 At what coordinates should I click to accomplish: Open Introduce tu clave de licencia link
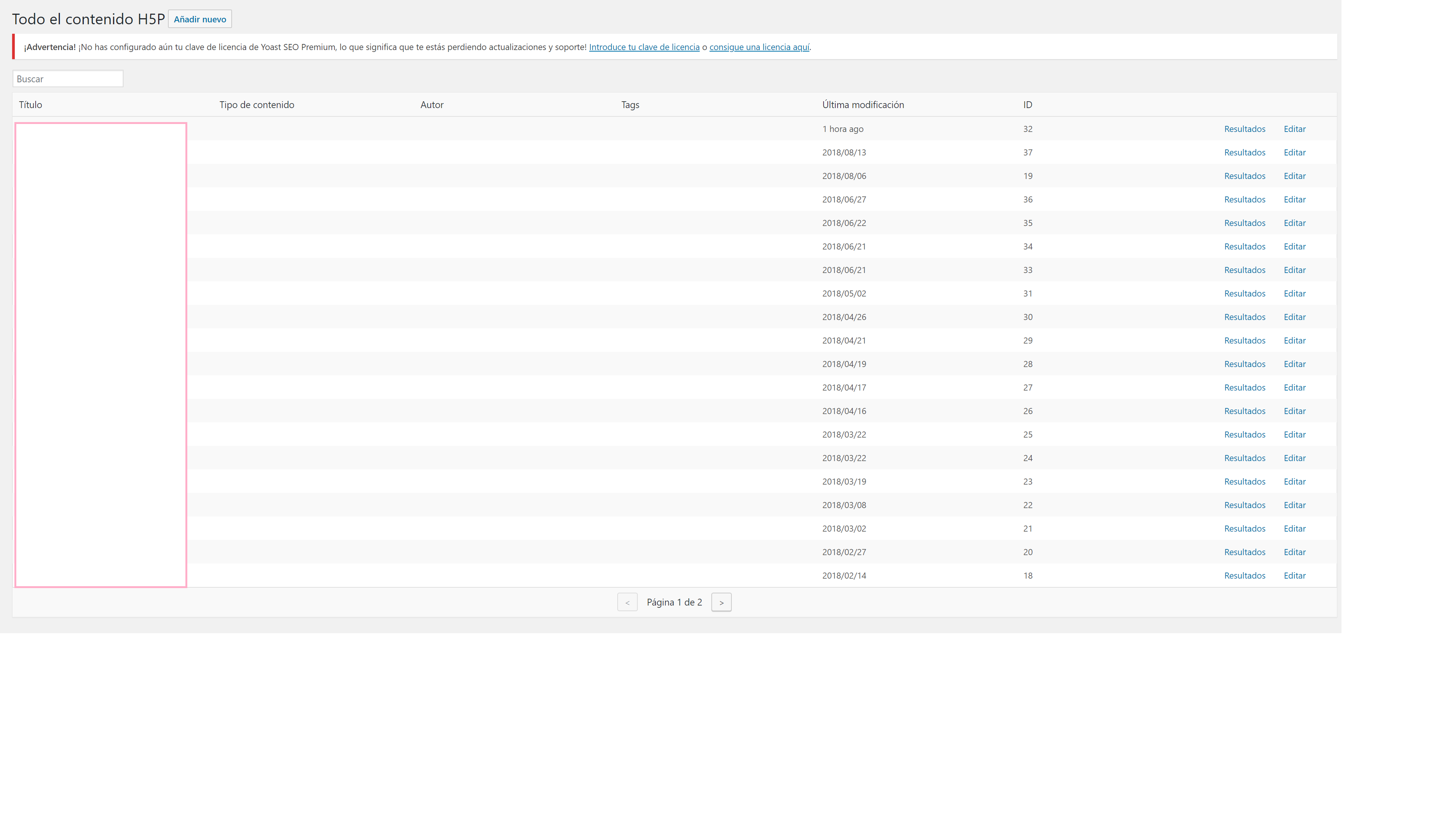644,47
